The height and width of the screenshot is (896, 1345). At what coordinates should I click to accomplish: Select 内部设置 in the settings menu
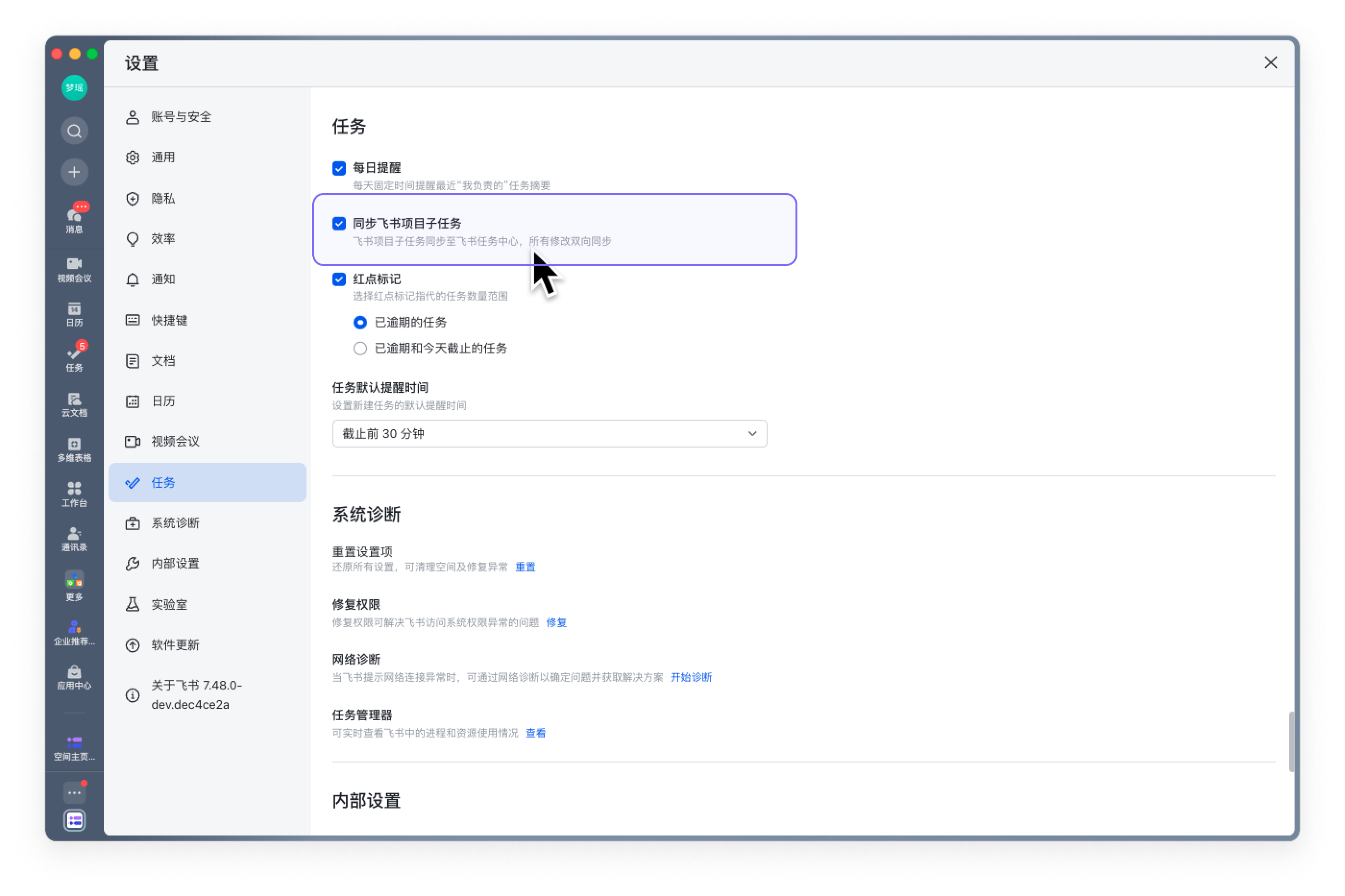[x=207, y=563]
